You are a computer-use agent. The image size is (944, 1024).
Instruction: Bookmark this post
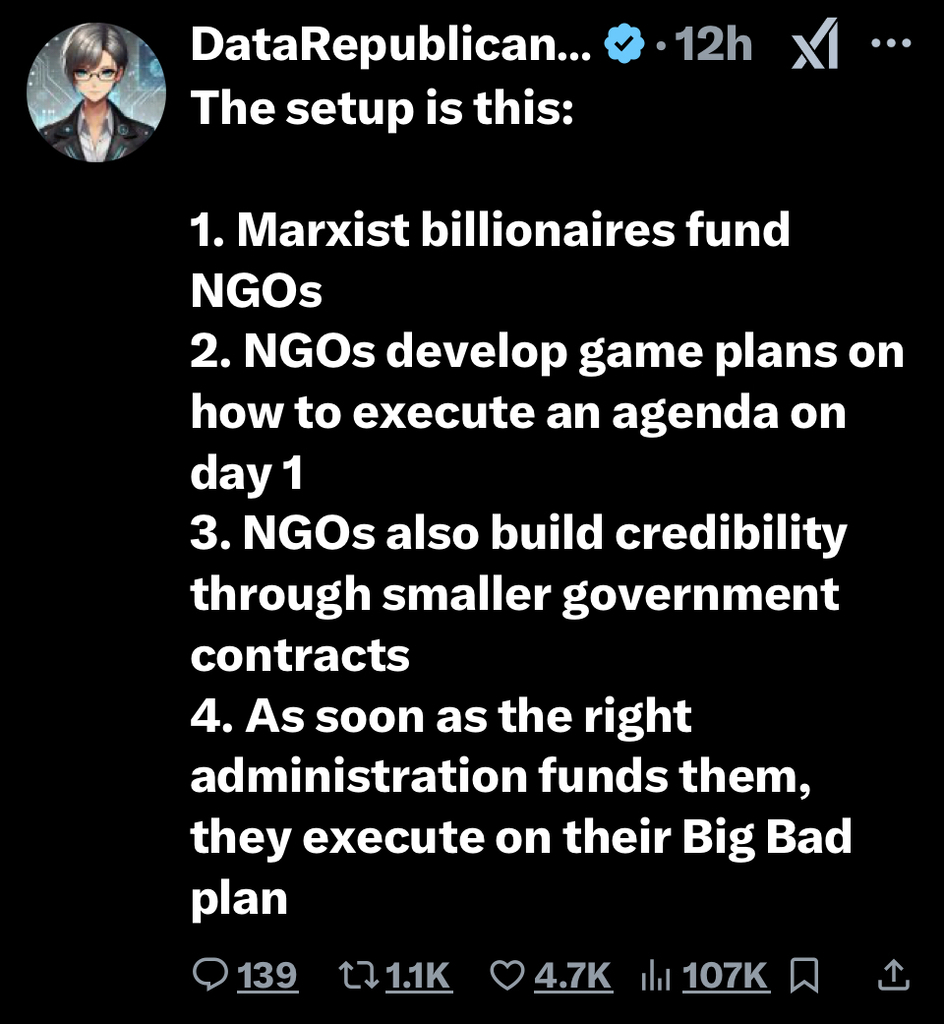pyautogui.click(x=804, y=975)
